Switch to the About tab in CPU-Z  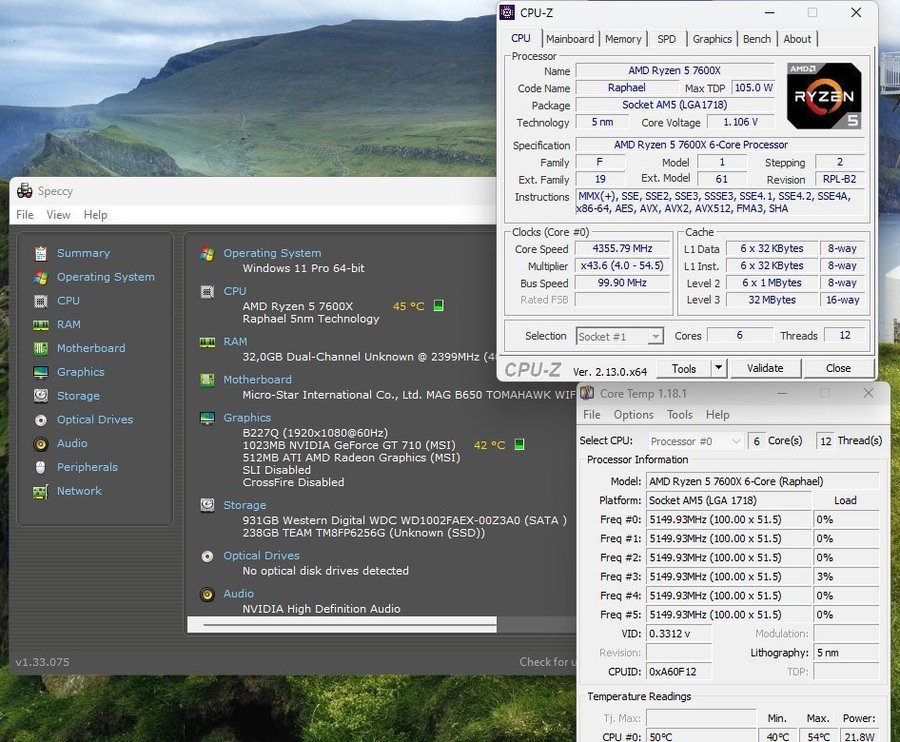pyautogui.click(x=797, y=39)
